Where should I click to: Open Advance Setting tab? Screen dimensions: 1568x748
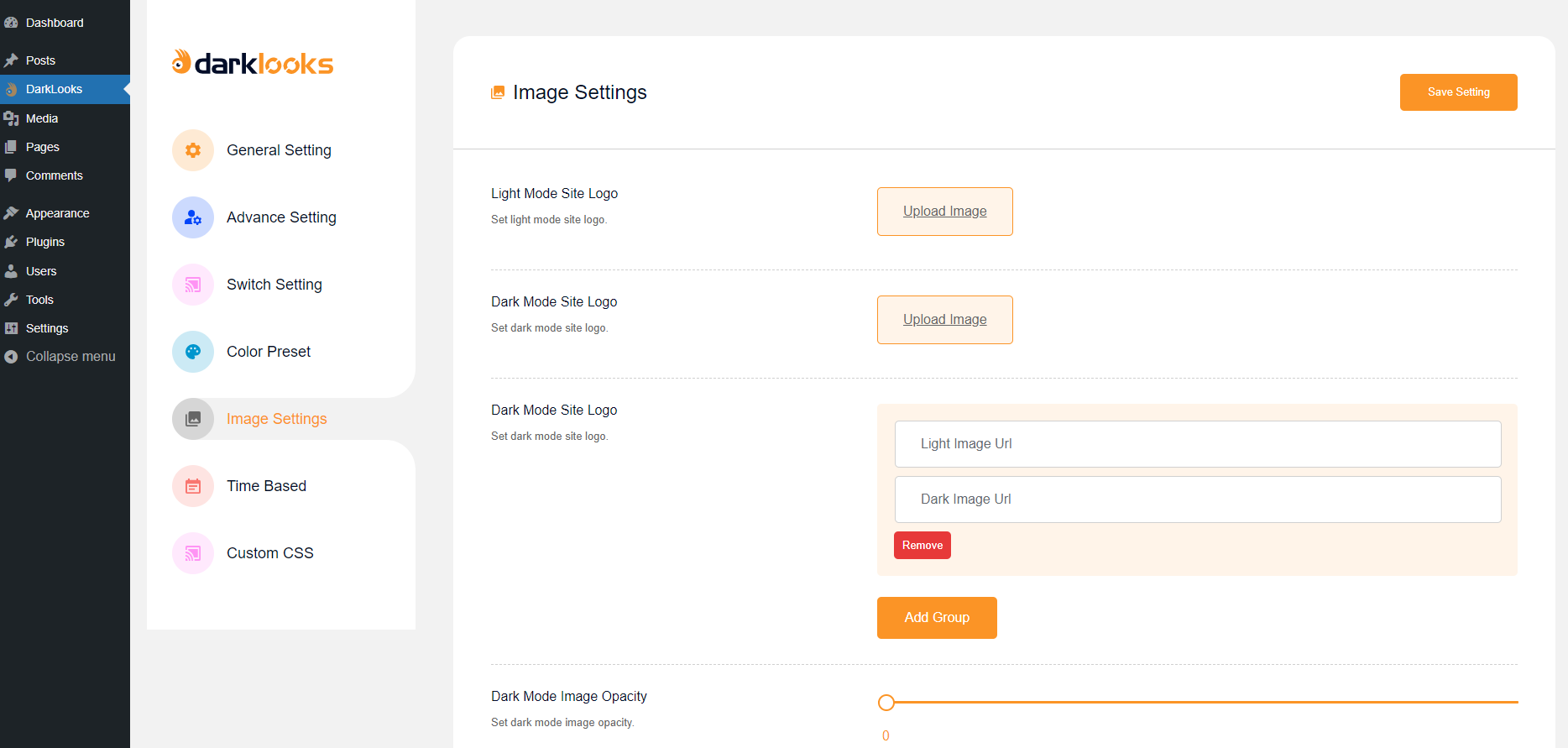tap(281, 217)
